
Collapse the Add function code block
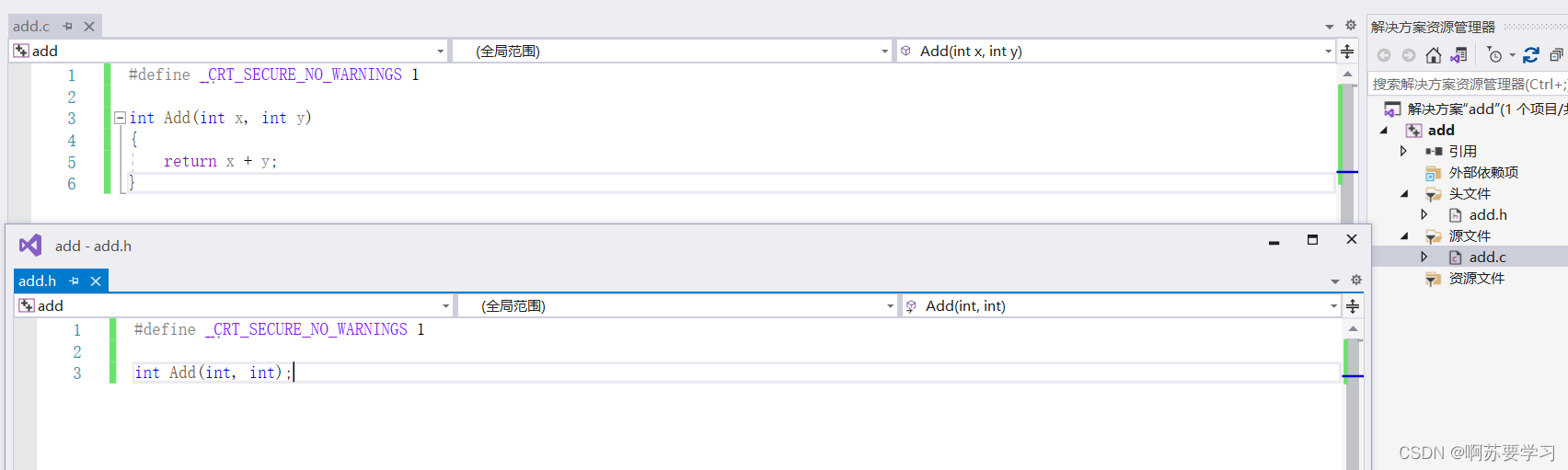(120, 118)
